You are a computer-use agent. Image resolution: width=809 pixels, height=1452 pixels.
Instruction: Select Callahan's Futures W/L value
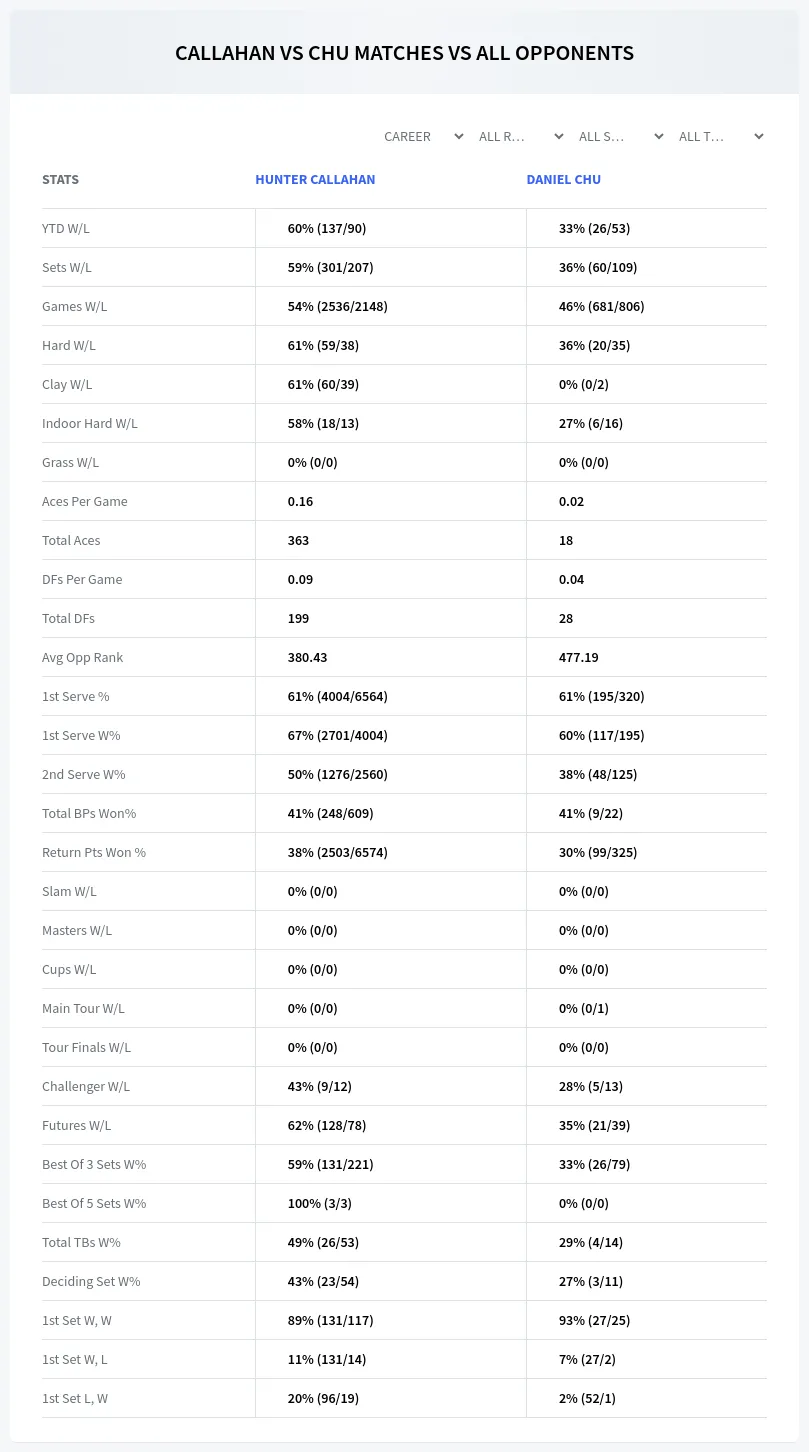pyautogui.click(x=327, y=1125)
